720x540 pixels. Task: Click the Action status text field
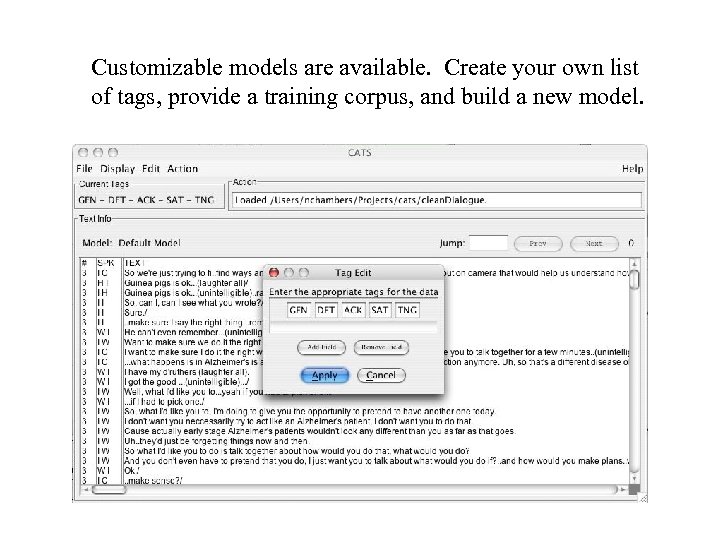point(436,200)
